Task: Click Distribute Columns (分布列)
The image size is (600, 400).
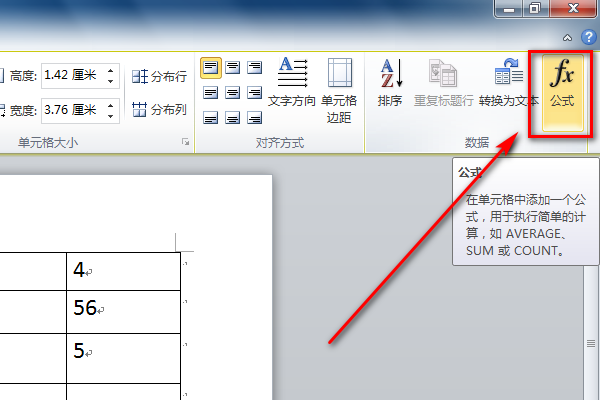Action: [159, 109]
